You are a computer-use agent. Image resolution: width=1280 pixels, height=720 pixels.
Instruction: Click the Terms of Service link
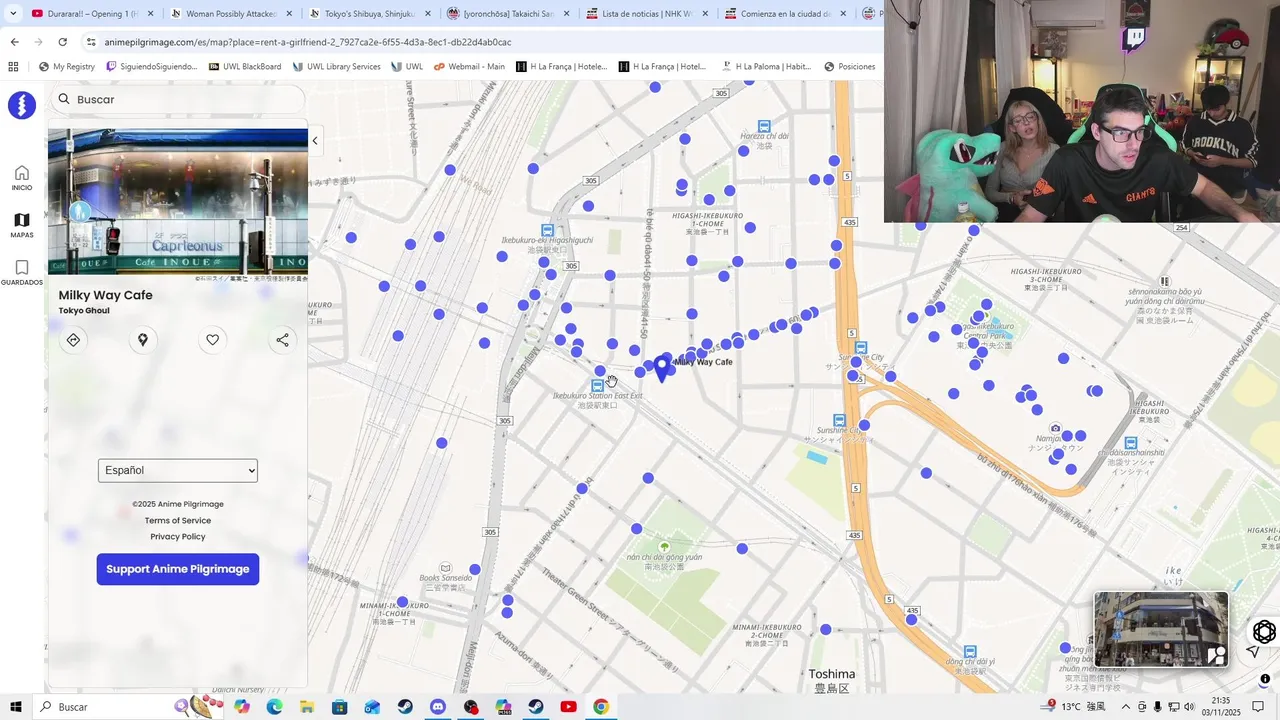pyautogui.click(x=178, y=520)
